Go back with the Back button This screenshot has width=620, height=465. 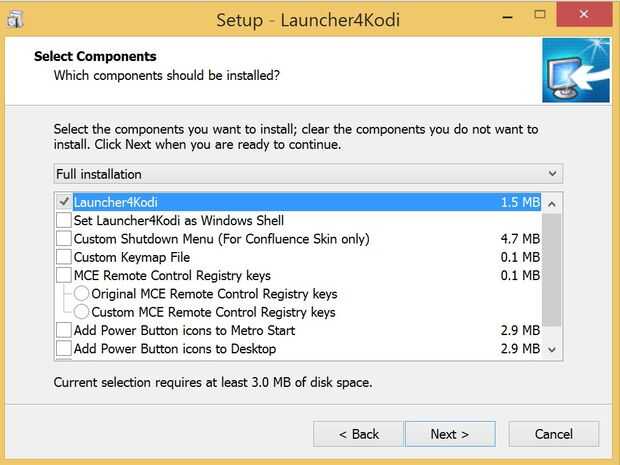click(x=358, y=434)
